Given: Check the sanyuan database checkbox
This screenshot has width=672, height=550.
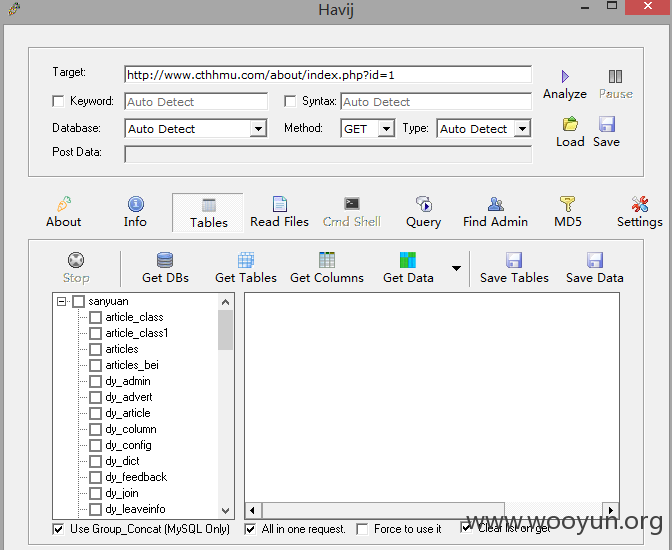Looking at the screenshot, I should click(78, 302).
